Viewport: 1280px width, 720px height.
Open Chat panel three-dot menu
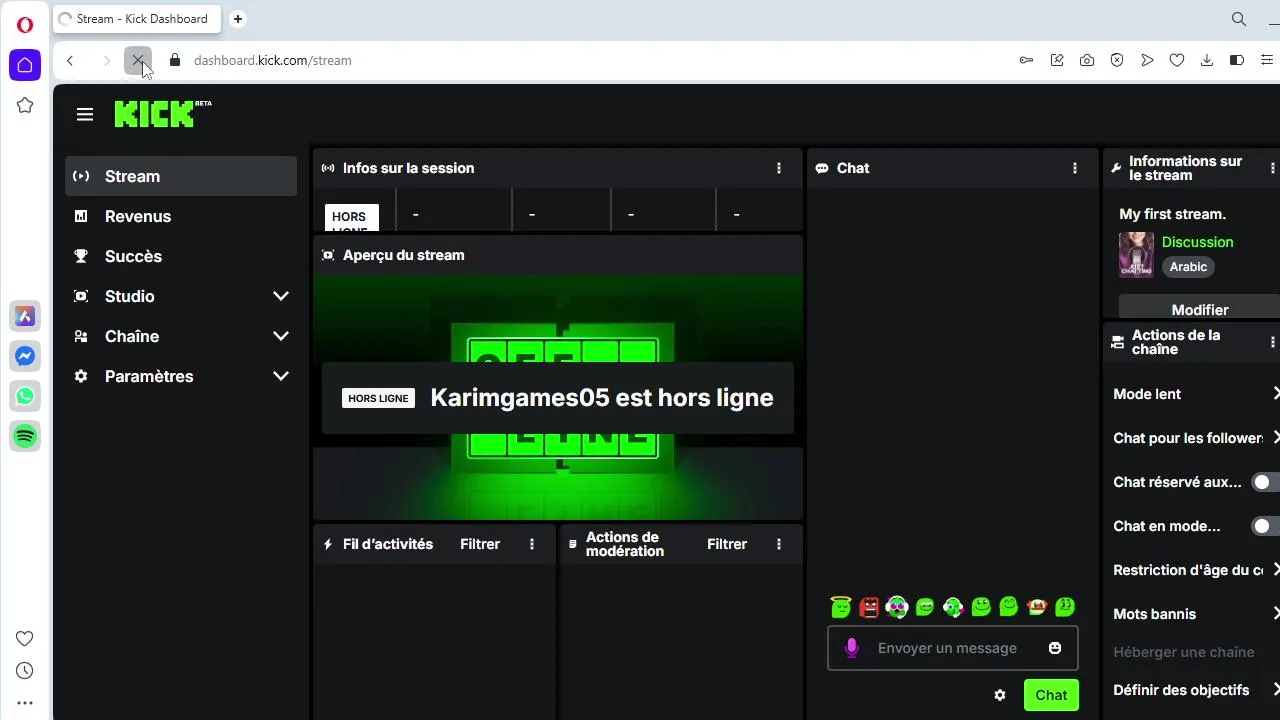(x=1075, y=168)
